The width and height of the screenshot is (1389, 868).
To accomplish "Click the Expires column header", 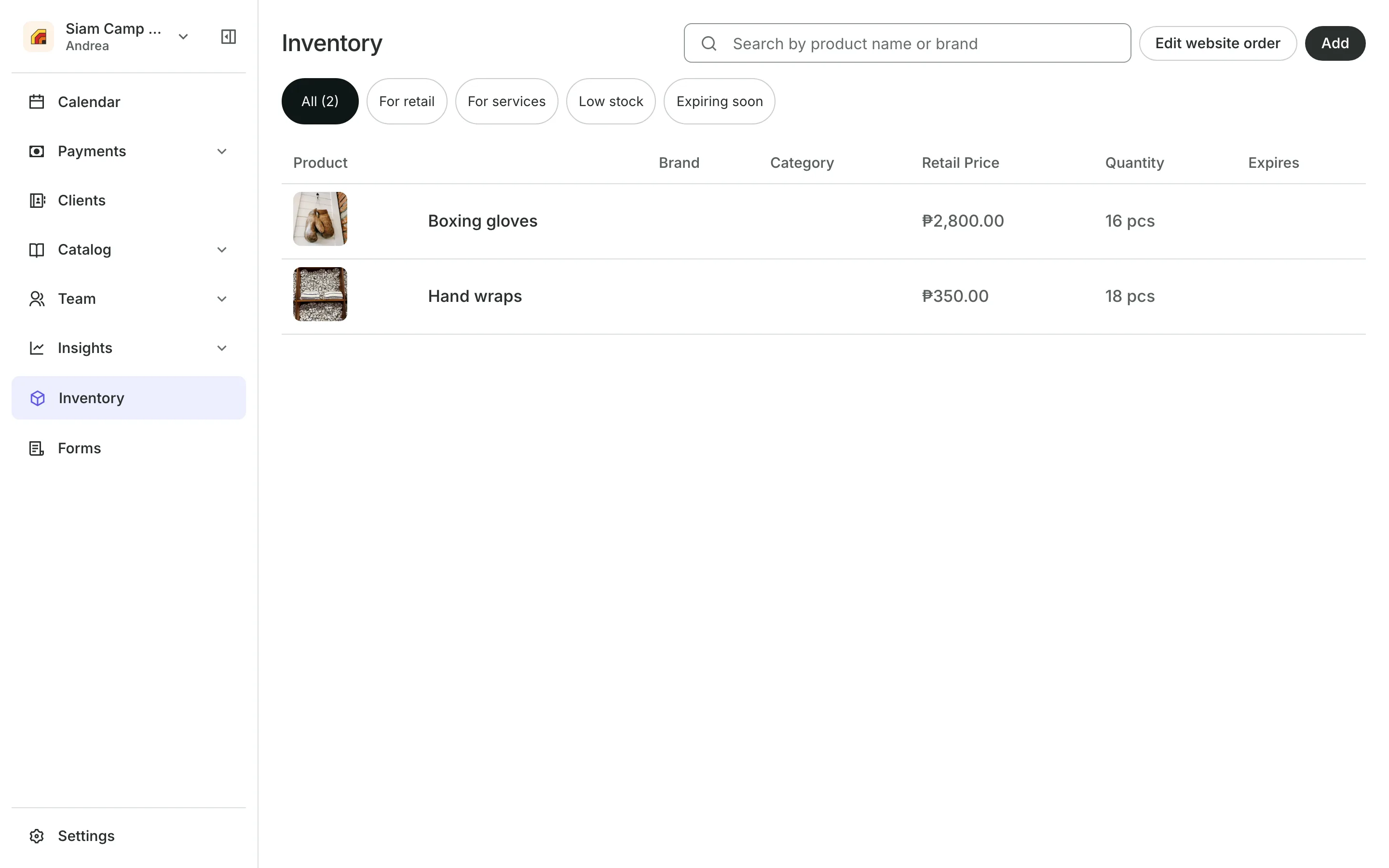I will point(1273,163).
